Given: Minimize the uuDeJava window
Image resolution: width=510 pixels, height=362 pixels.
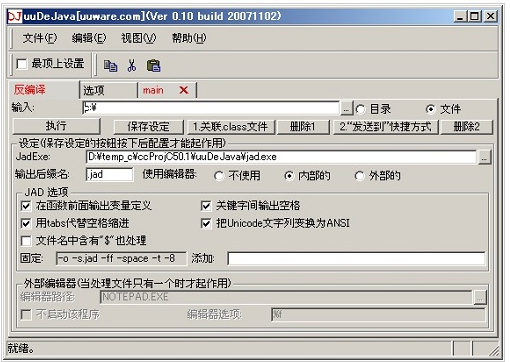Looking at the screenshot, I should pos(460,16).
